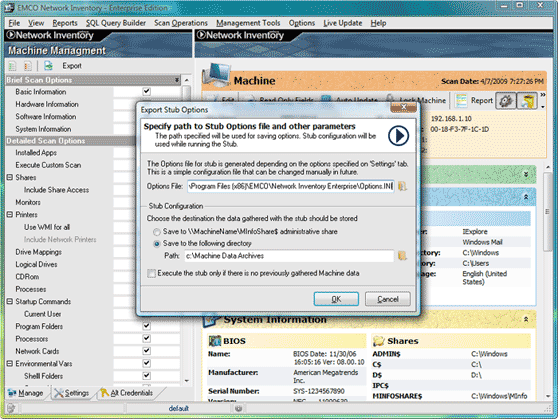Open the File menu
Image resolution: width=558 pixels, height=419 pixels.
point(14,23)
